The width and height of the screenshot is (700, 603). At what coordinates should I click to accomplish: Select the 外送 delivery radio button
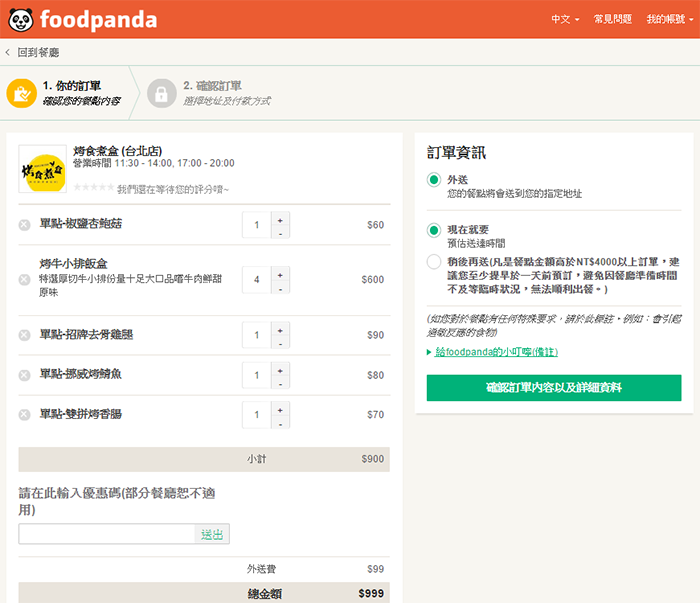[x=433, y=180]
